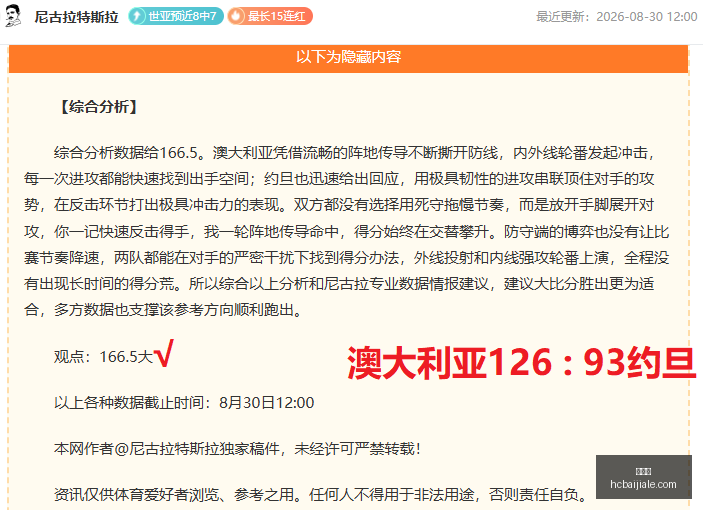Screen dimensions: 703x510
Task: Click the paragraph starting 综合分析数据给166.5
Action: pos(347,231)
